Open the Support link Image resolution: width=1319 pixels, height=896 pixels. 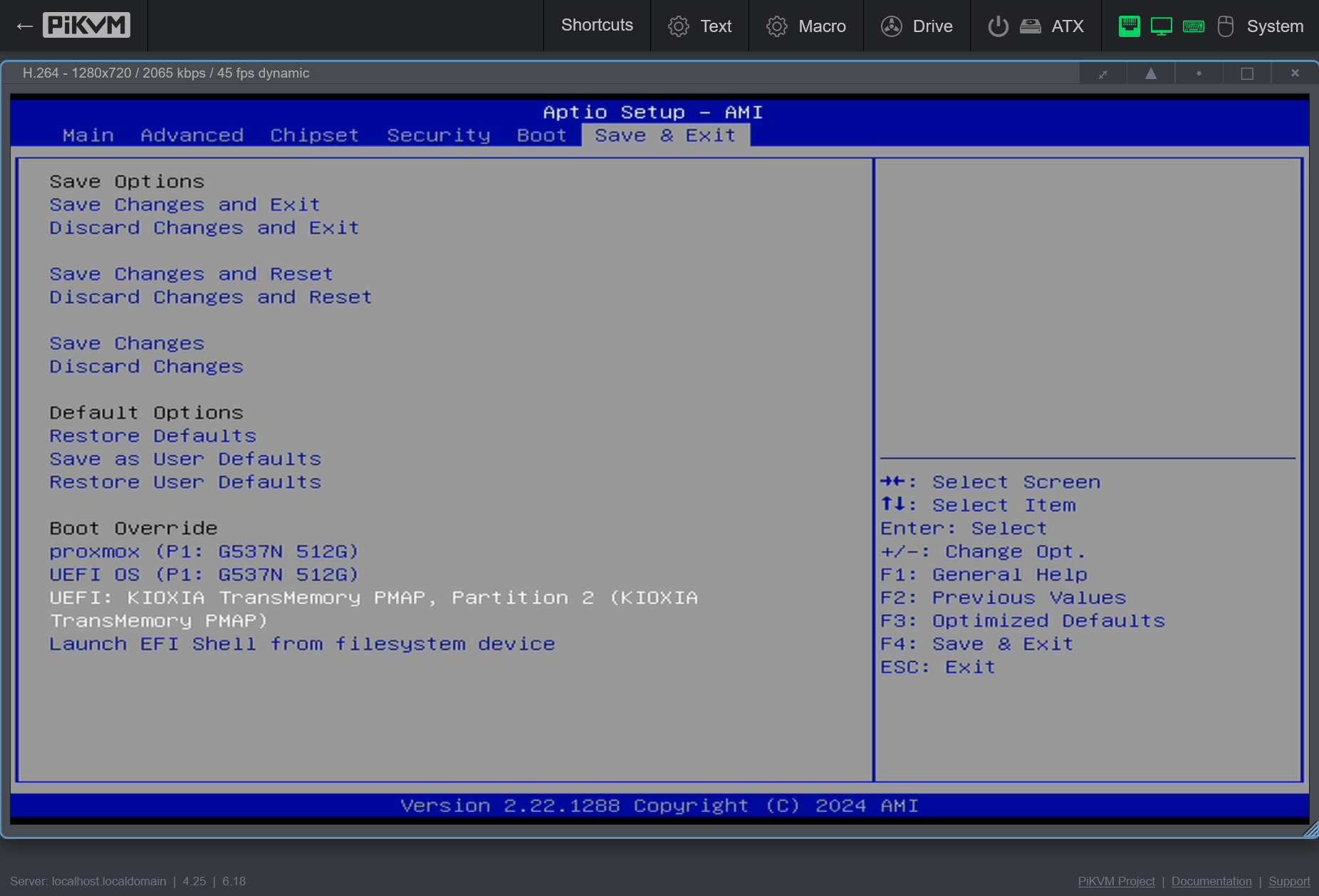(1289, 881)
